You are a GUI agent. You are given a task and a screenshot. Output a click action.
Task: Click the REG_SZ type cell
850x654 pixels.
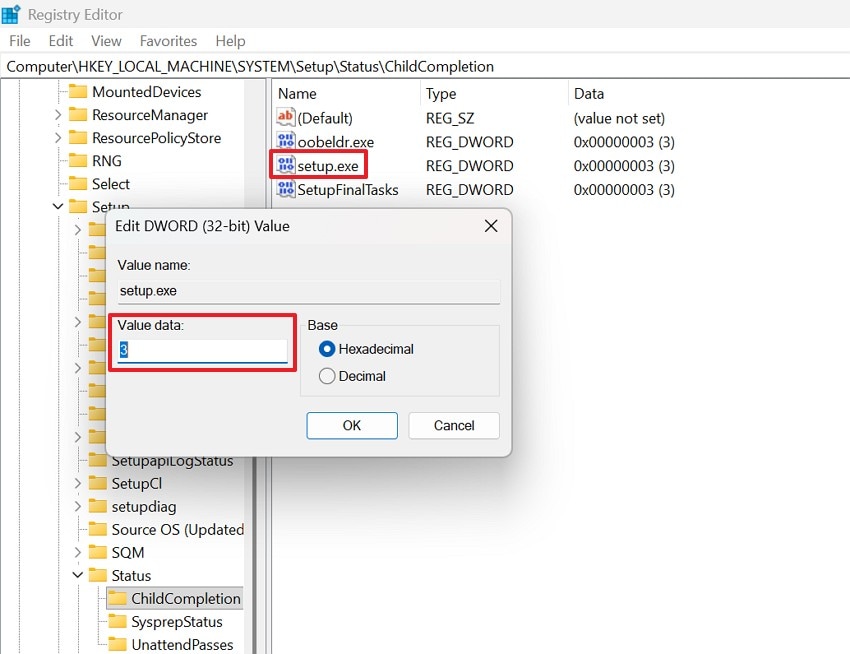[x=450, y=118]
